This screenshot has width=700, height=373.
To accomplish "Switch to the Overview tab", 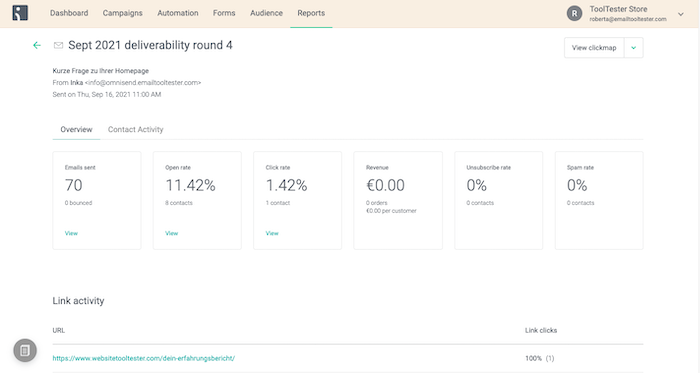I will click(x=76, y=129).
